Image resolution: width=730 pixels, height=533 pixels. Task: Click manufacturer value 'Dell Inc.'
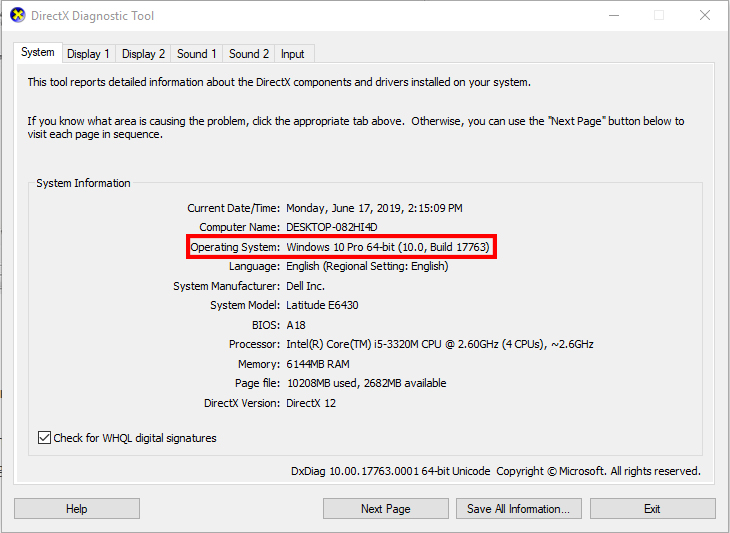click(x=305, y=286)
